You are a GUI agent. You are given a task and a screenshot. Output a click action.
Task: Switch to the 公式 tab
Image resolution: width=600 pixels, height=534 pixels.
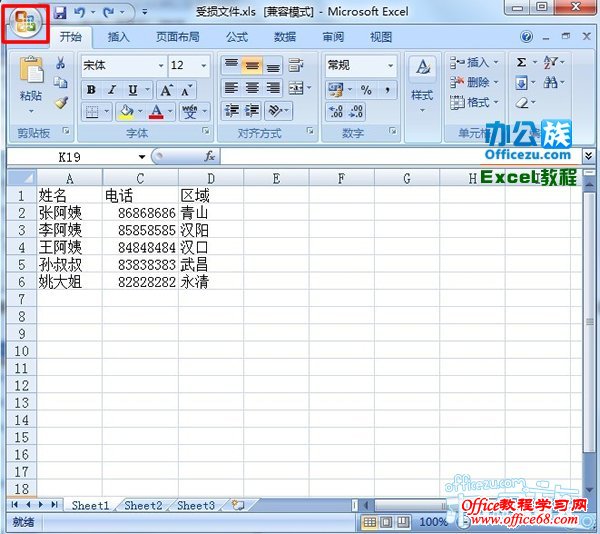[x=237, y=37]
